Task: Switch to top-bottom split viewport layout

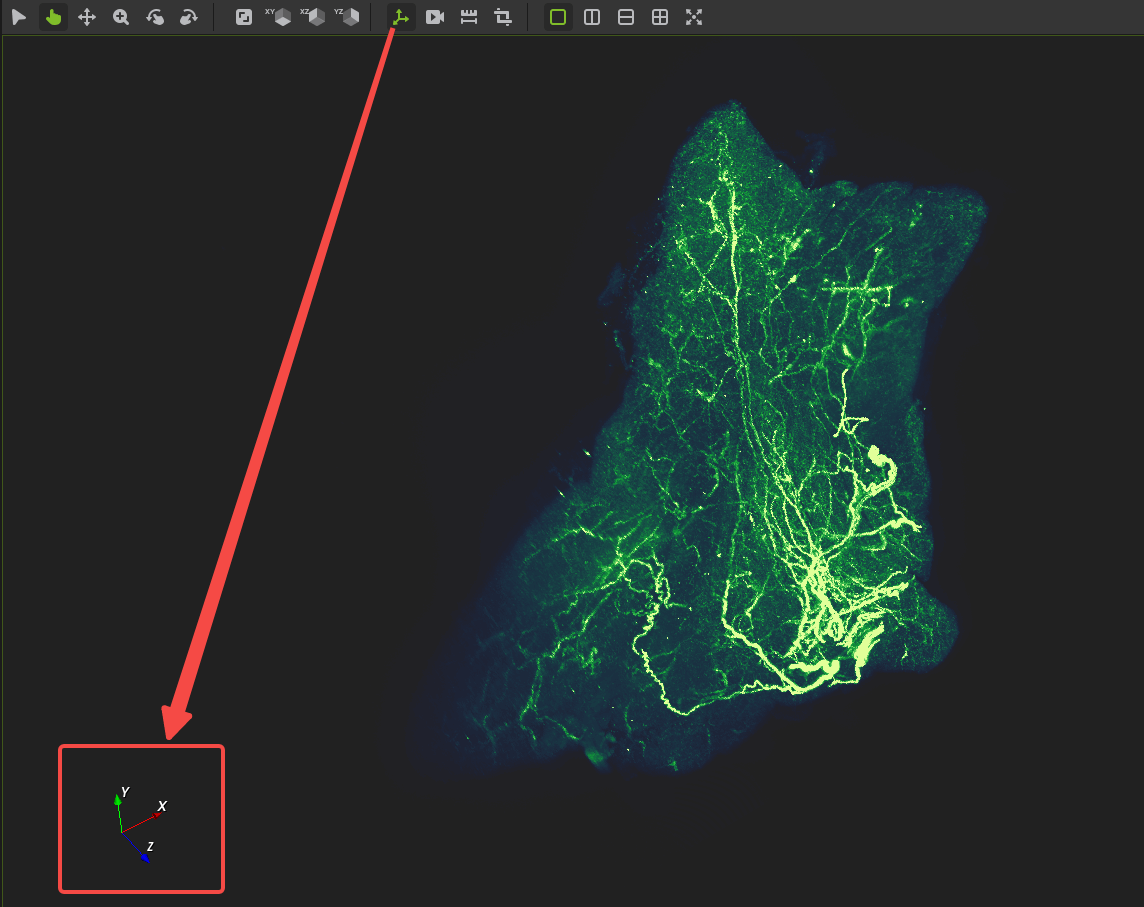Action: [626, 17]
